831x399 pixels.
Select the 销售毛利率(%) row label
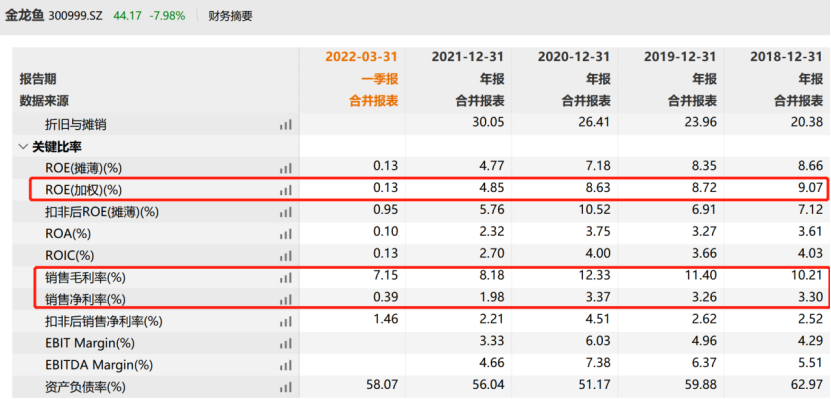point(85,278)
